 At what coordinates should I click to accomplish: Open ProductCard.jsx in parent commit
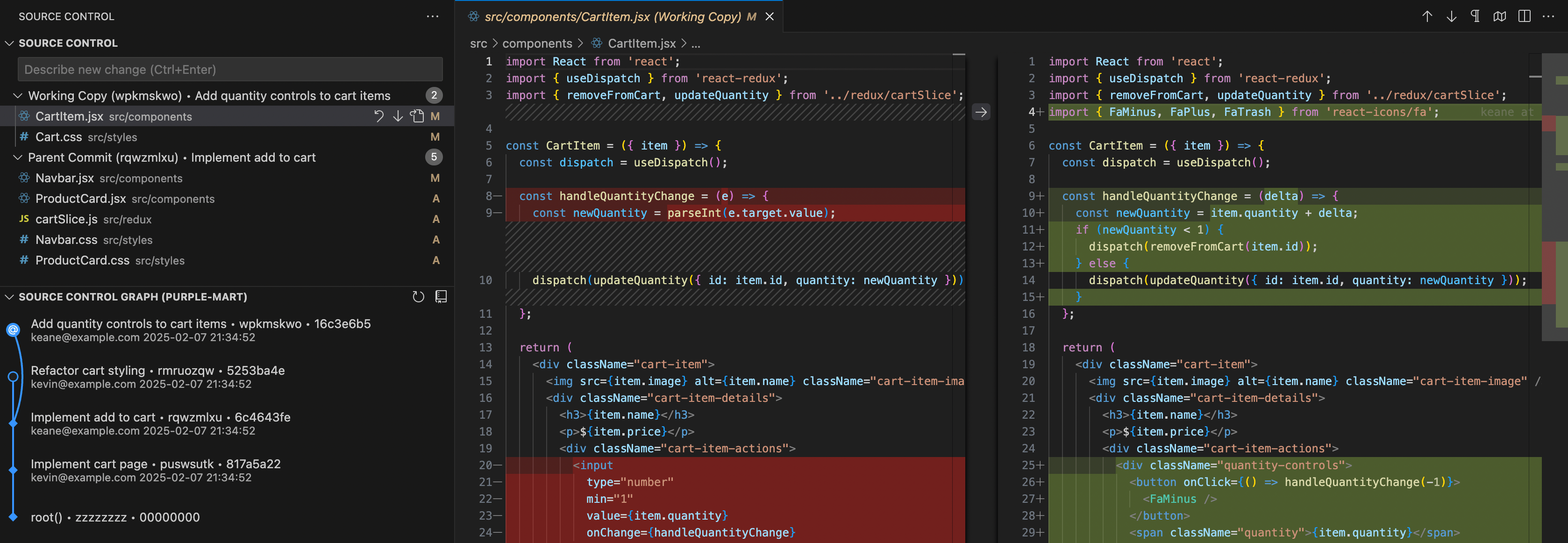[227, 199]
